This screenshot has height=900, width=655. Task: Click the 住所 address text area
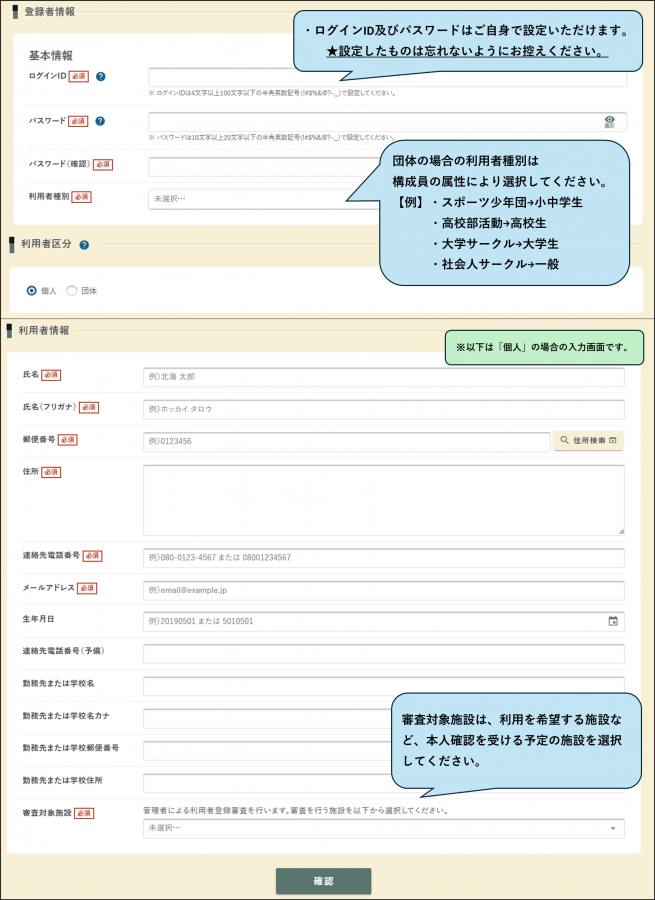pyautogui.click(x=383, y=500)
